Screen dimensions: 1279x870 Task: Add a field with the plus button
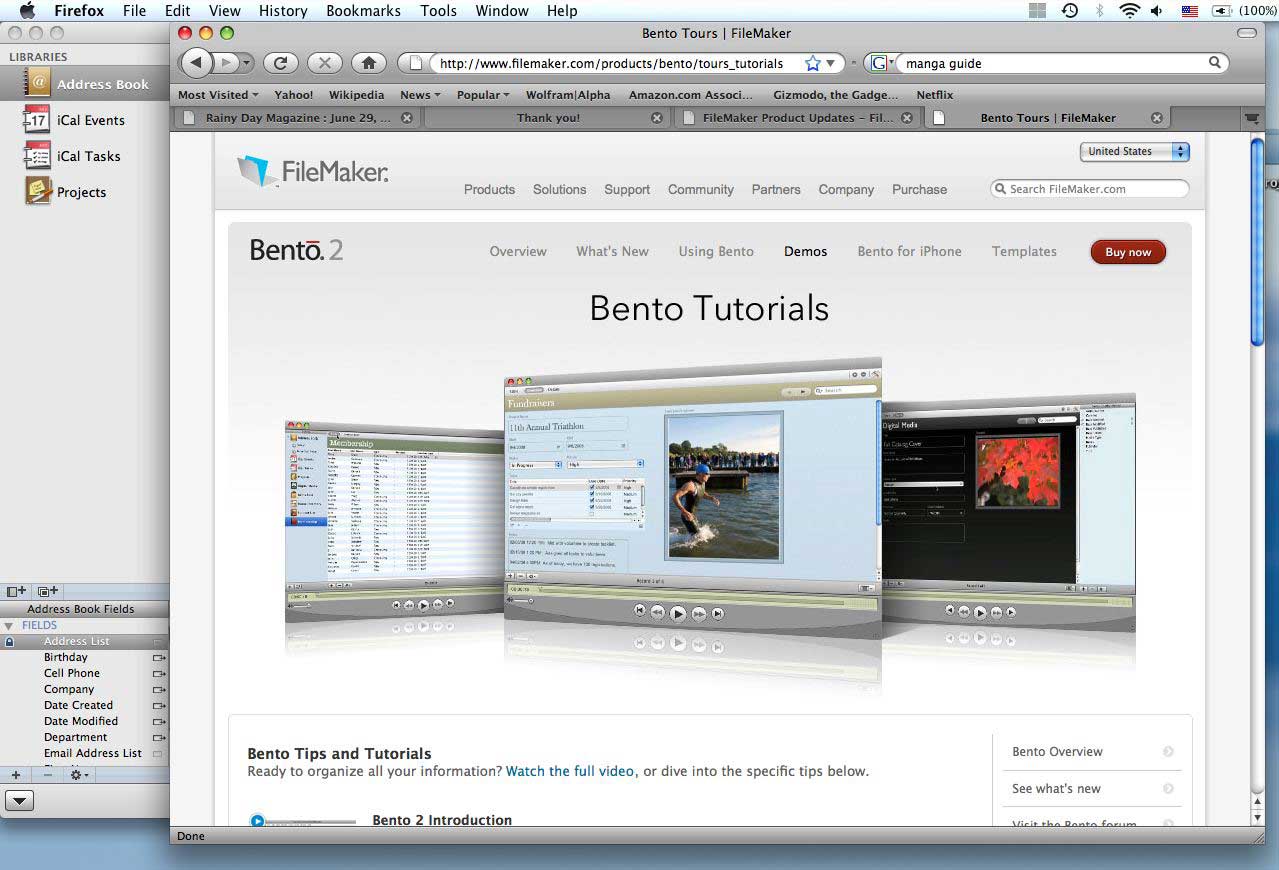(15, 775)
